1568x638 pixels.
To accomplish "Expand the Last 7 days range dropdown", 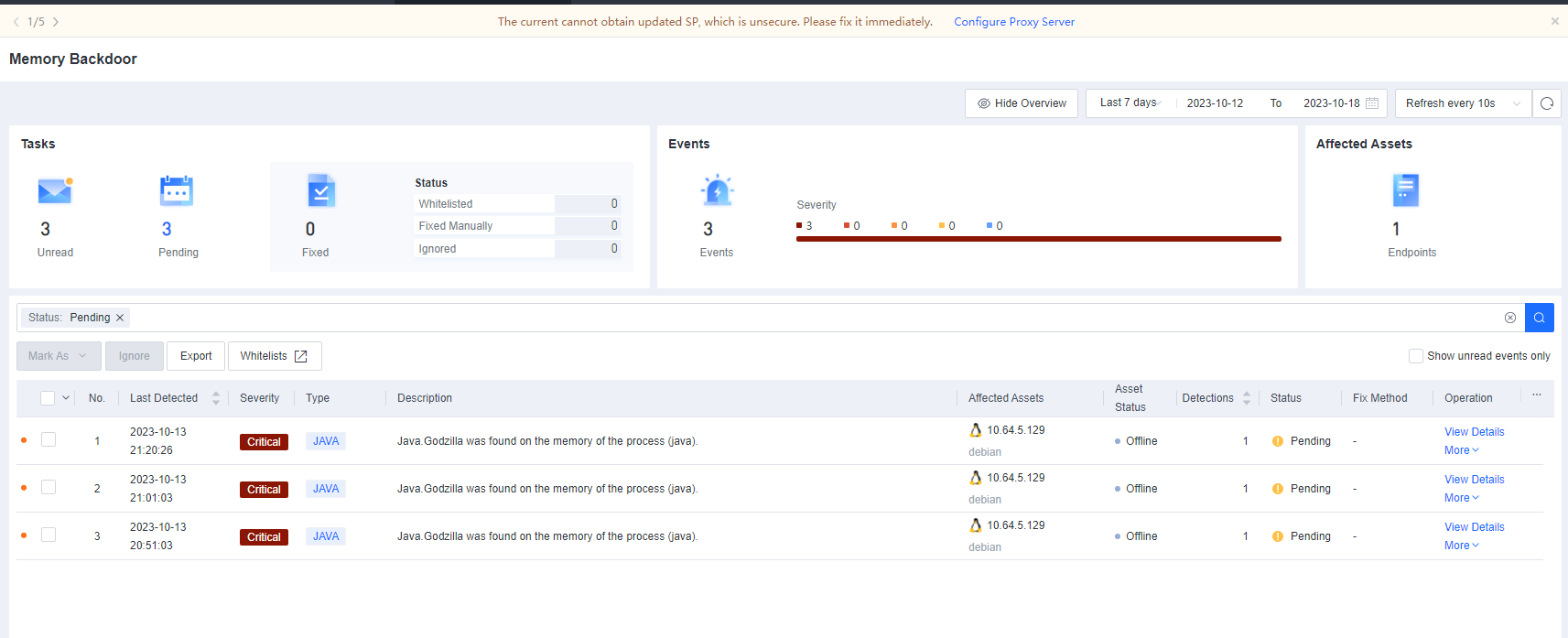I will coord(1130,103).
